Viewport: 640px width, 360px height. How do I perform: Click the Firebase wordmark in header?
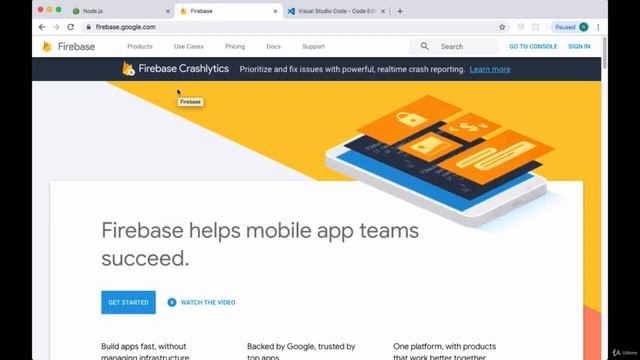[x=76, y=47]
